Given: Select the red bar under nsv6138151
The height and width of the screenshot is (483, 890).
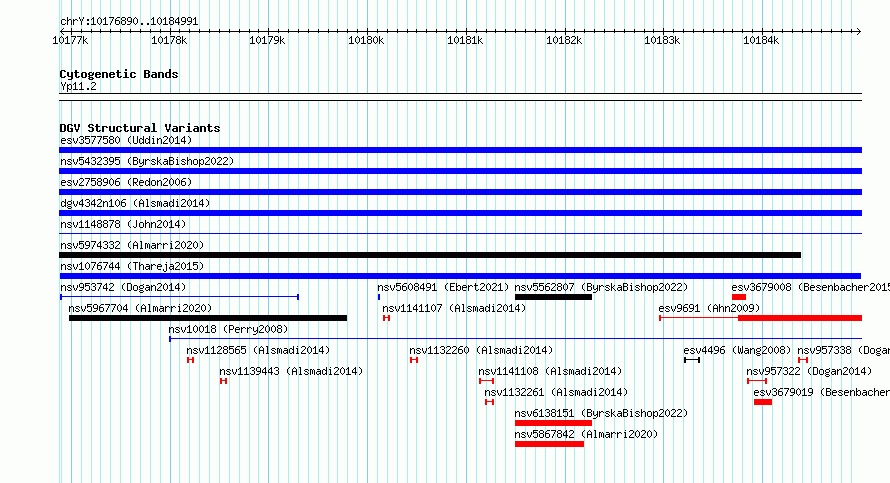Looking at the screenshot, I should point(553,423).
